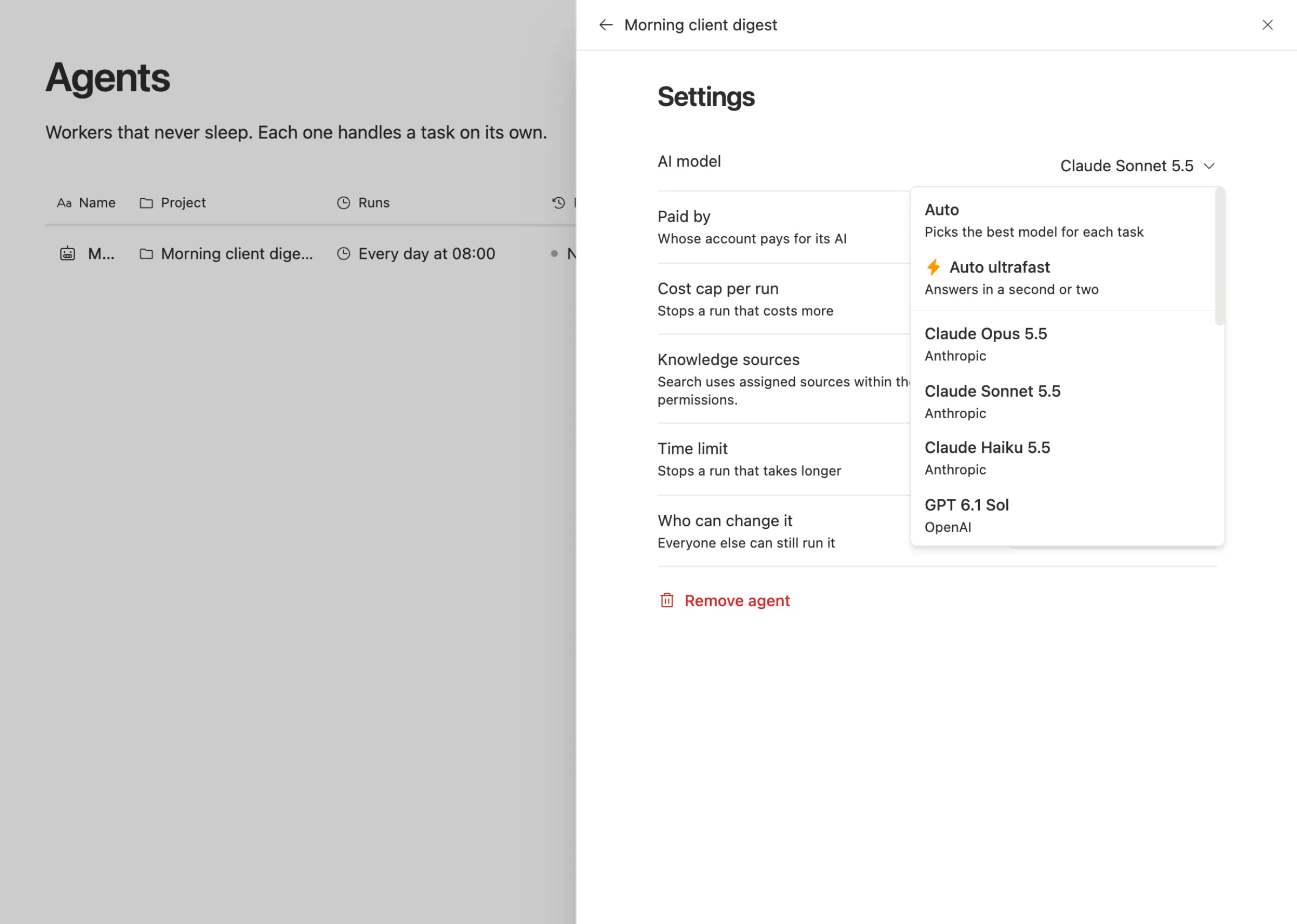The image size is (1297, 924).
Task: Click the Paid by setting label
Action: point(684,216)
